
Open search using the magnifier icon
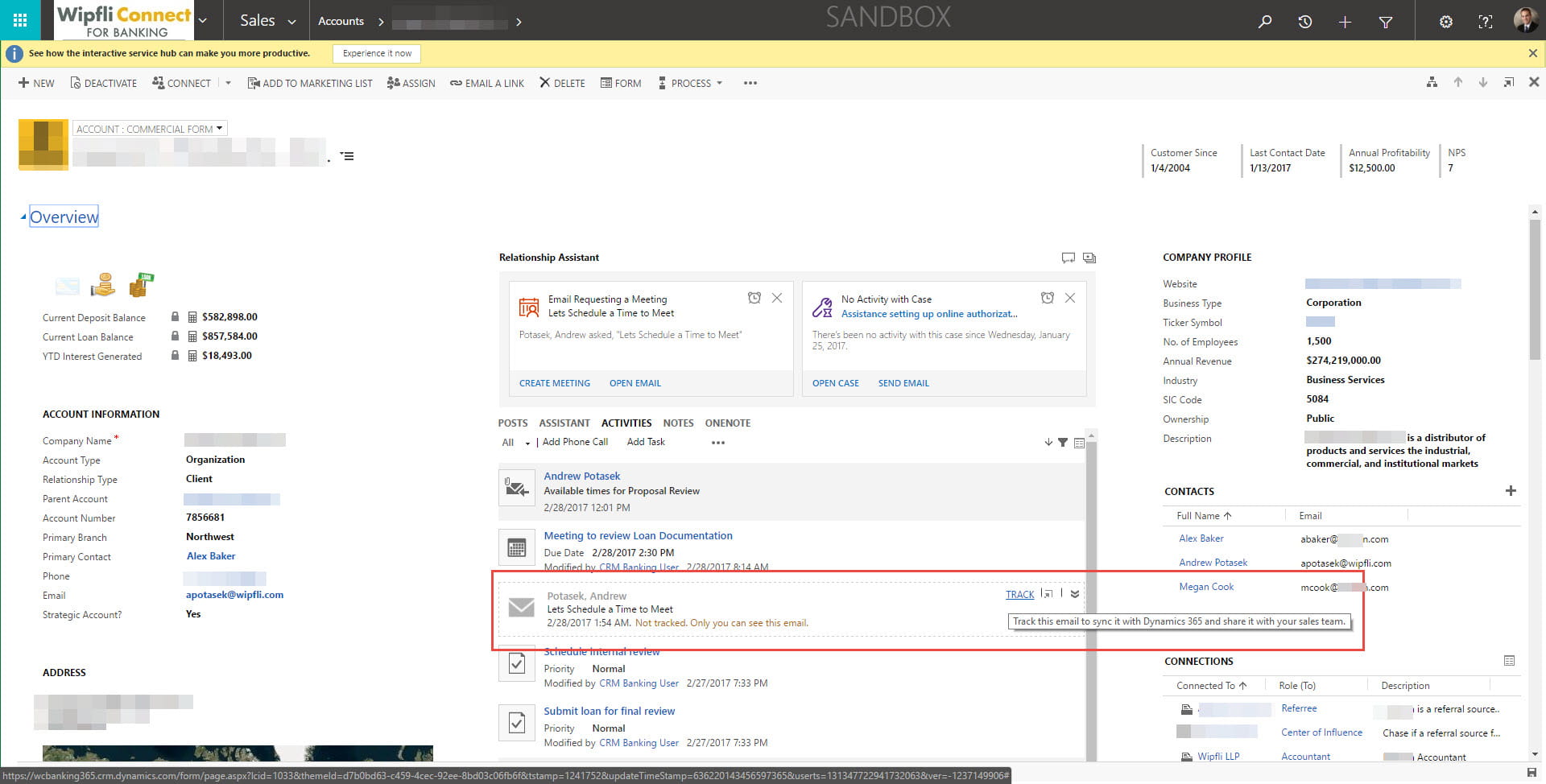pos(1264,22)
